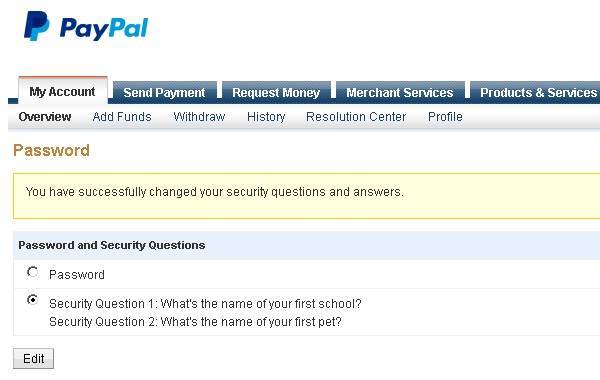Click the Password option label

click(x=77, y=274)
